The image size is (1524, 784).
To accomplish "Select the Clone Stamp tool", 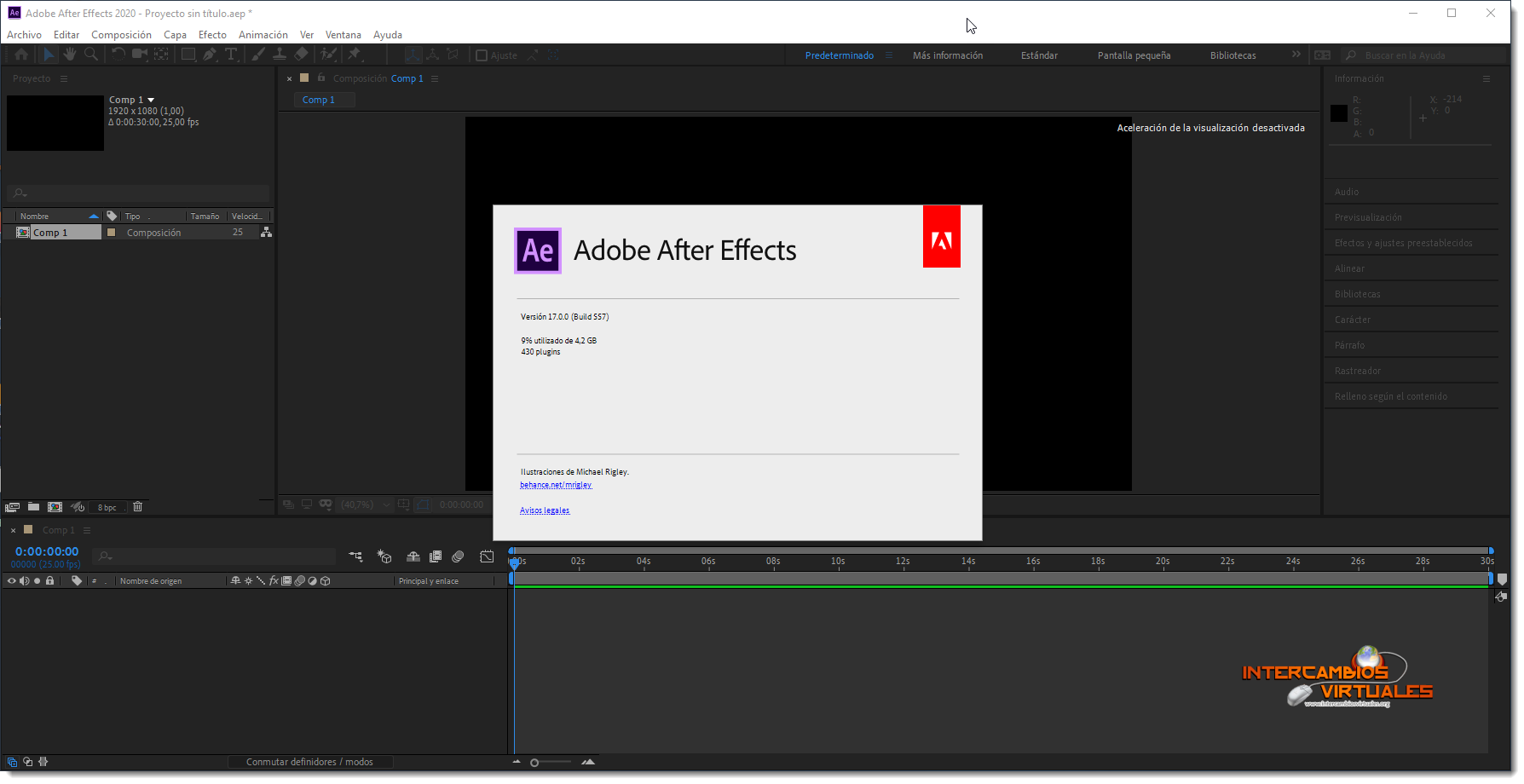I will (280, 55).
